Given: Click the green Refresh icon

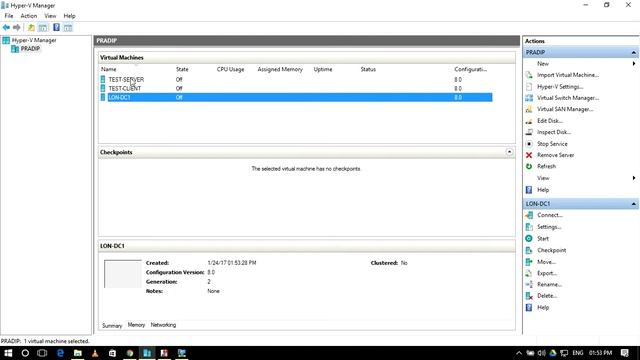Looking at the screenshot, I should (x=529, y=166).
